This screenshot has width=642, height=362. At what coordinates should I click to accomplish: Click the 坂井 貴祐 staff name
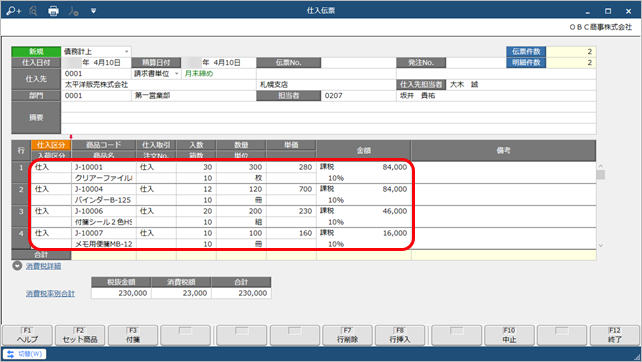pos(417,95)
